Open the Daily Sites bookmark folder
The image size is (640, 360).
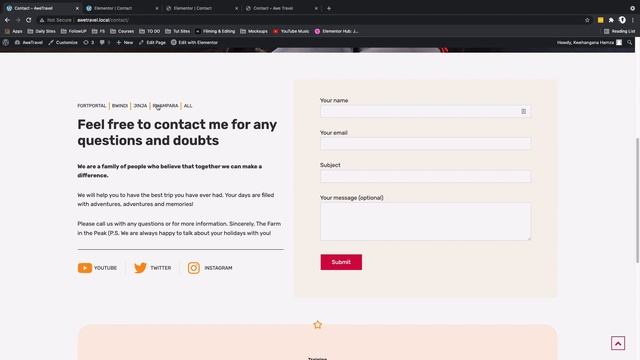(41, 31)
